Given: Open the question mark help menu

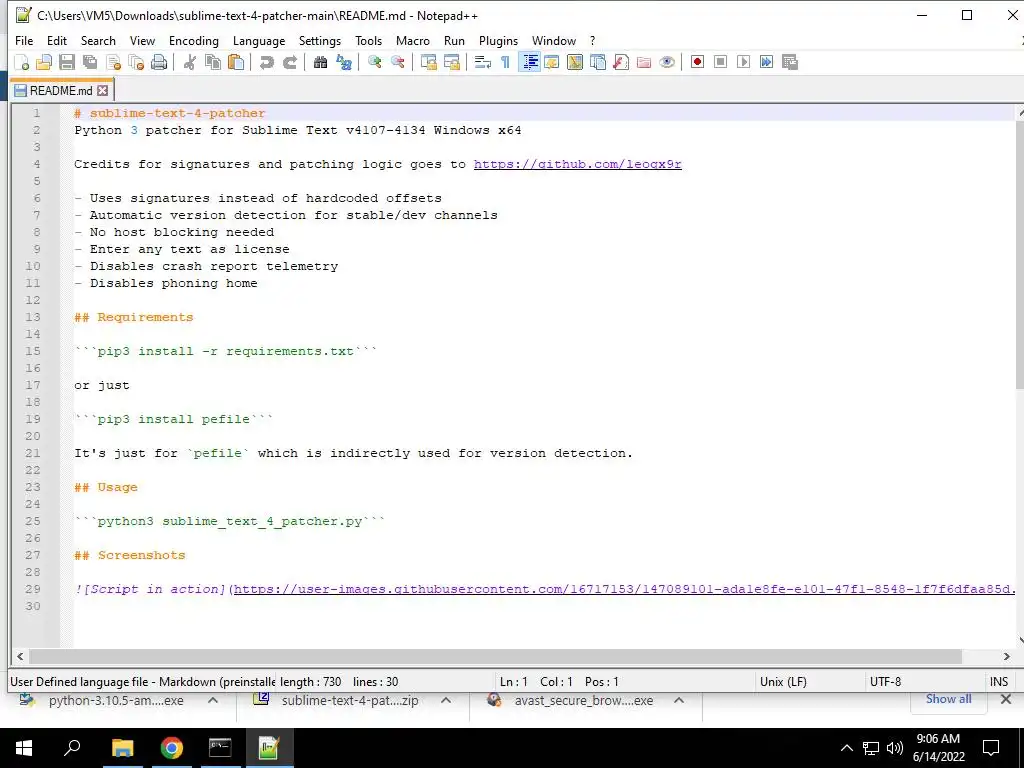Looking at the screenshot, I should pos(592,40).
